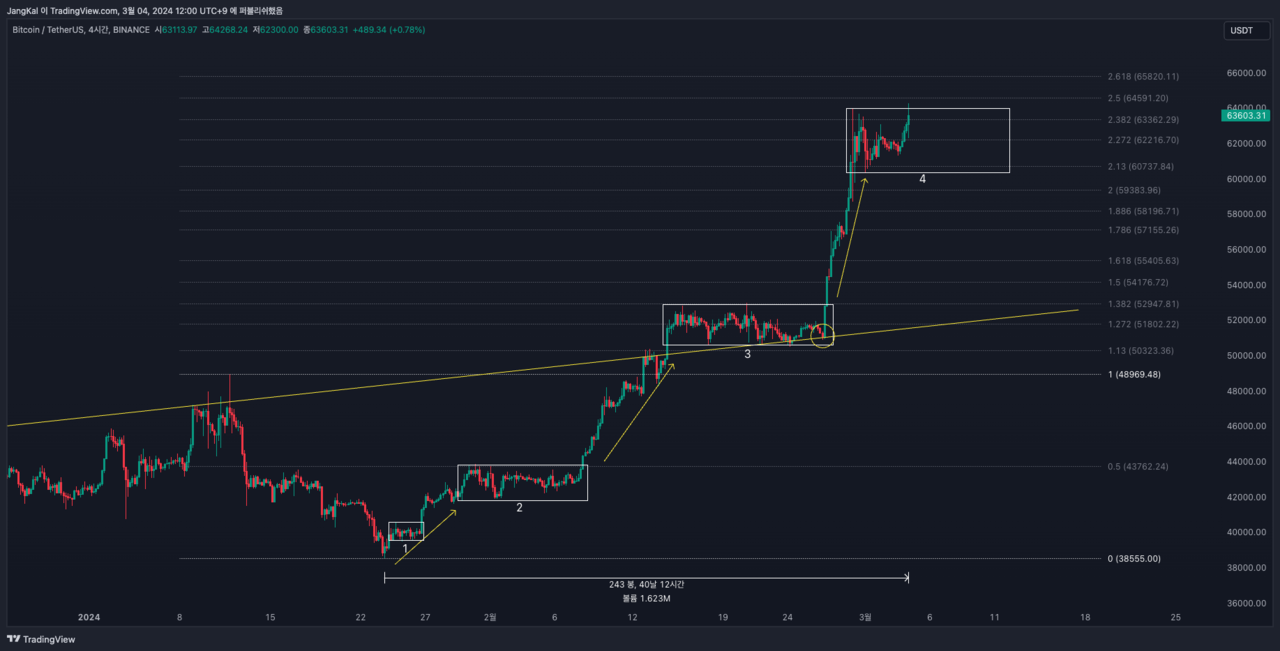The height and width of the screenshot is (651, 1280).
Task: Click the yellow circle marker on the trendline
Action: [x=823, y=337]
